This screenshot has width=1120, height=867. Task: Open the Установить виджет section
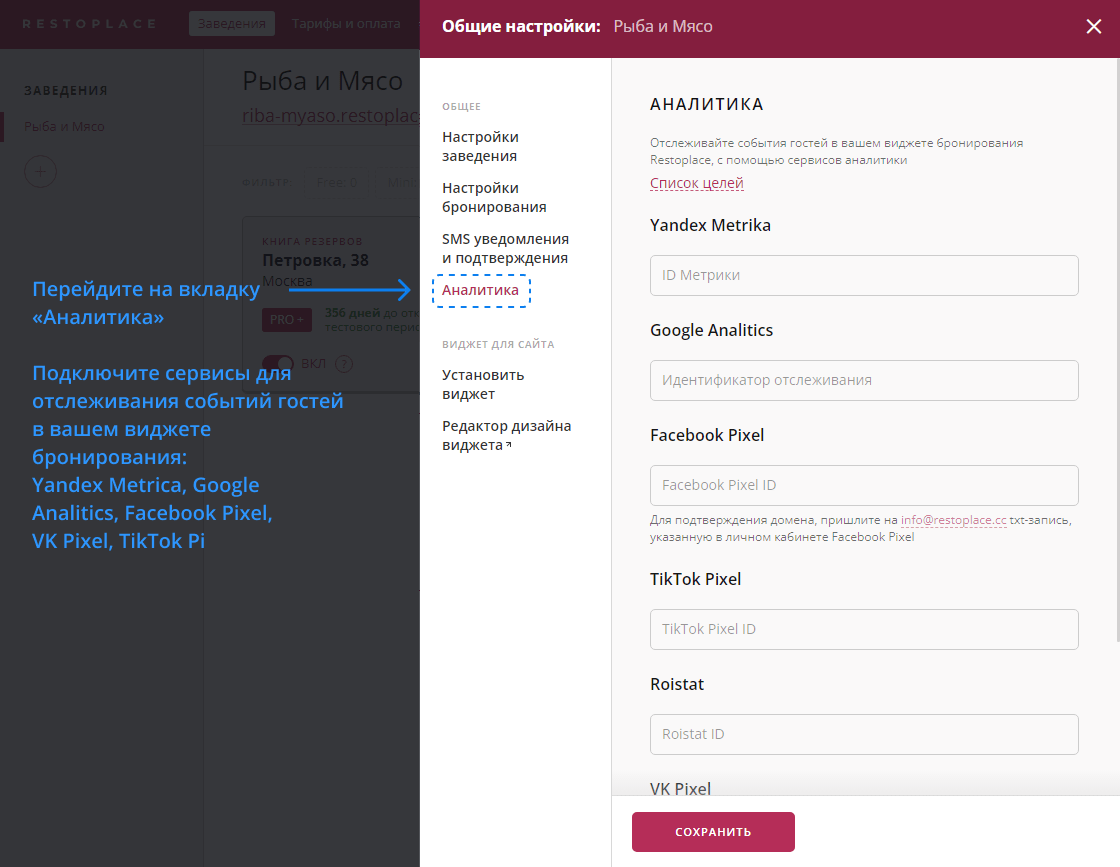[x=483, y=384]
